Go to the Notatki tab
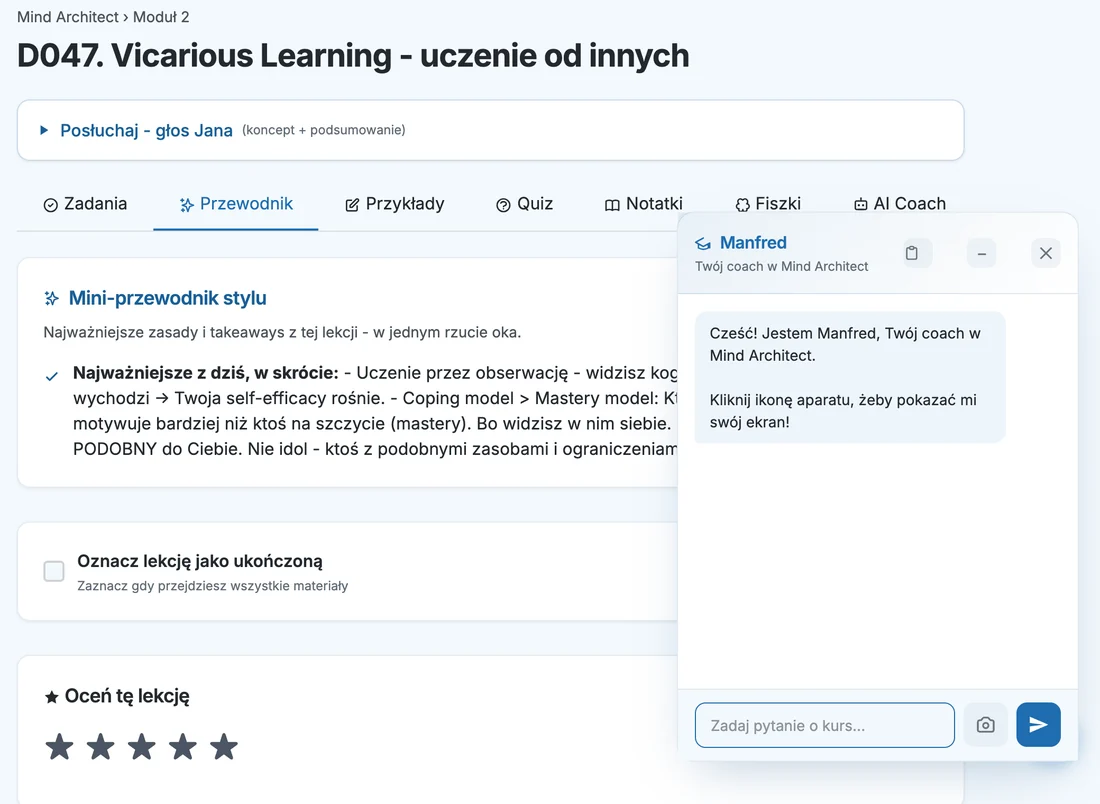This screenshot has height=804, width=1100. pos(643,204)
